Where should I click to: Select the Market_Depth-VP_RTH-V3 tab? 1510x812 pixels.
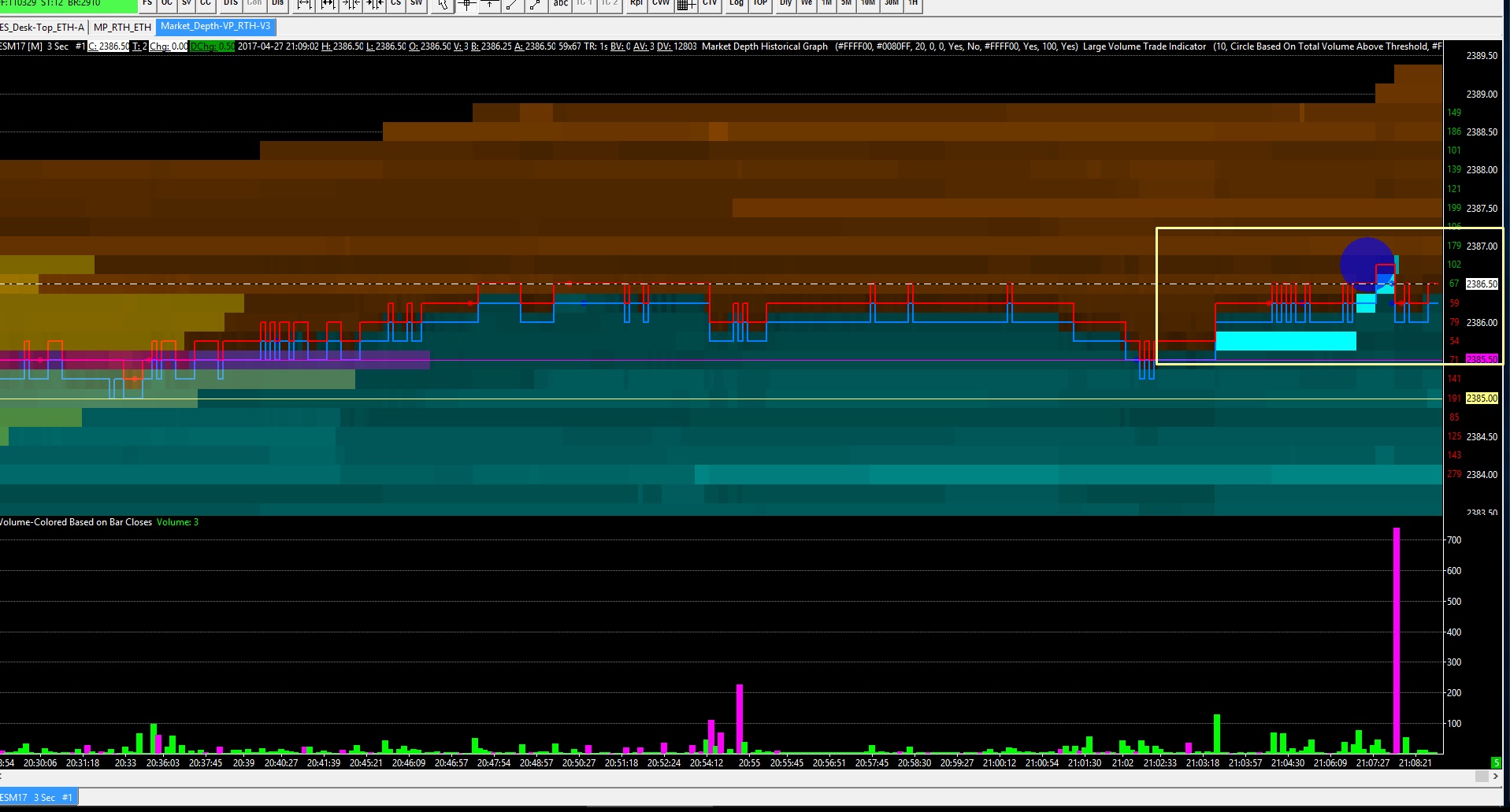click(x=216, y=27)
